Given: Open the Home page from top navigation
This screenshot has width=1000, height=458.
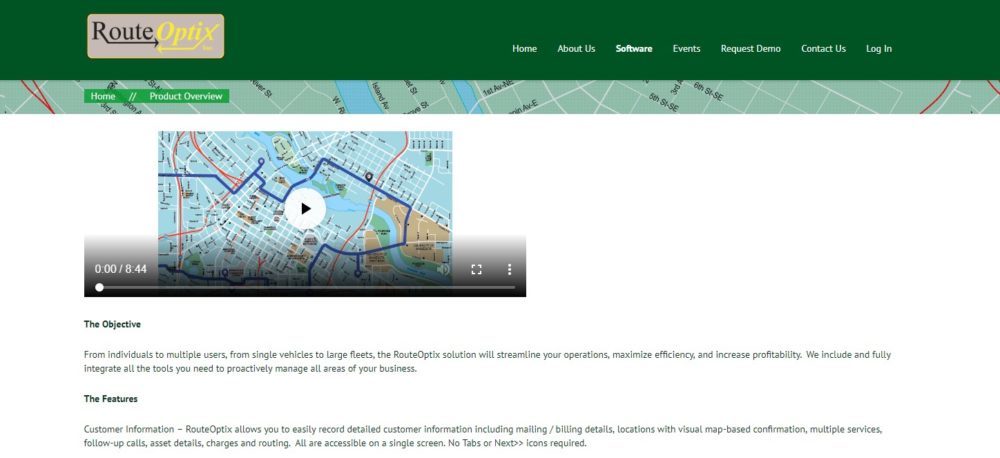Looking at the screenshot, I should point(524,49).
